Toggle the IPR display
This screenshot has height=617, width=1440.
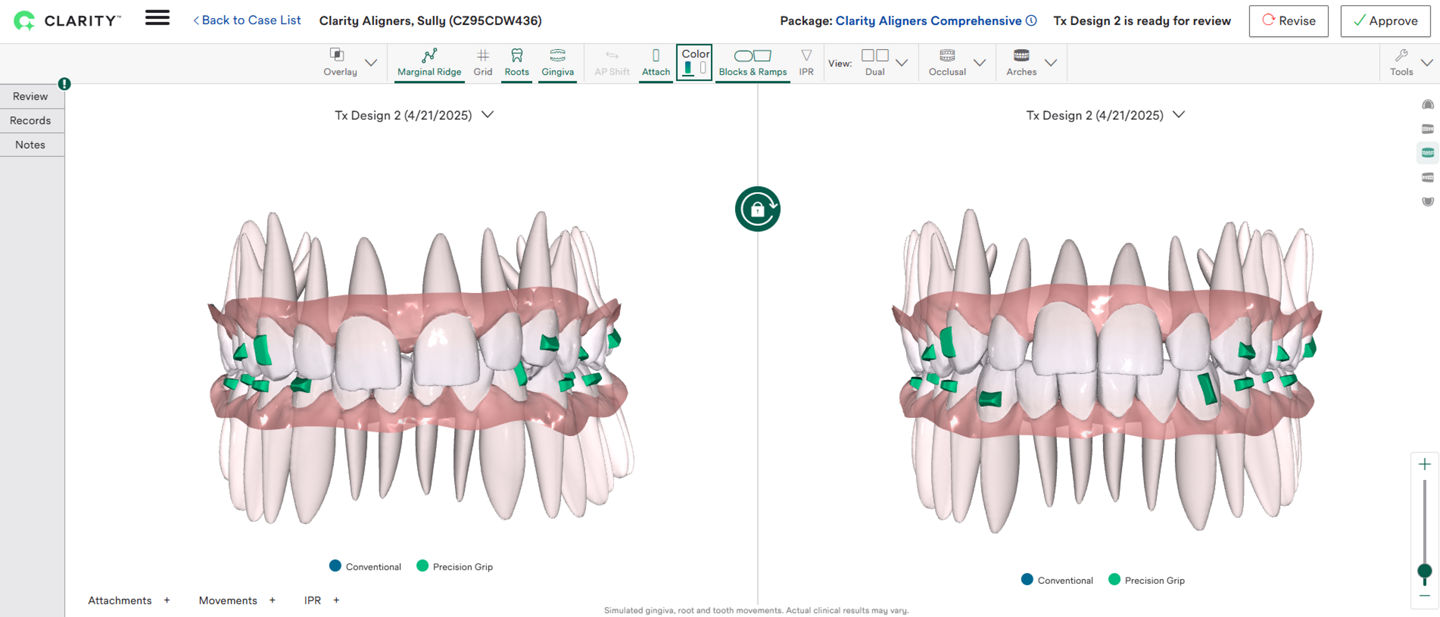point(806,62)
